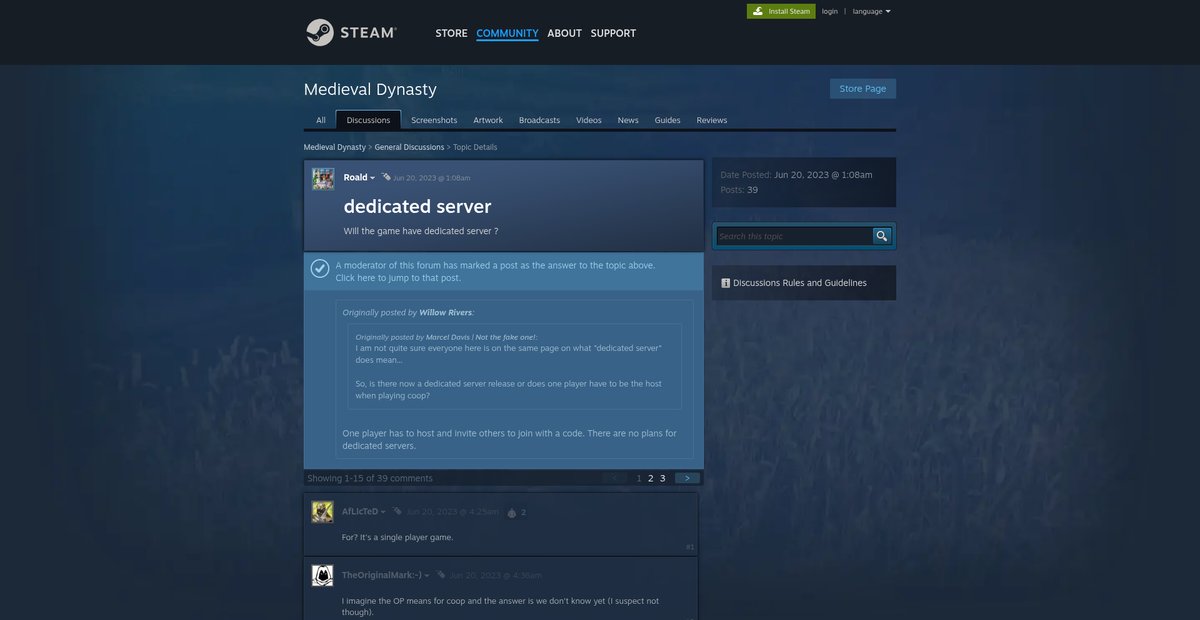Click the next page arrow button
This screenshot has height=620, width=1200.
pos(687,478)
